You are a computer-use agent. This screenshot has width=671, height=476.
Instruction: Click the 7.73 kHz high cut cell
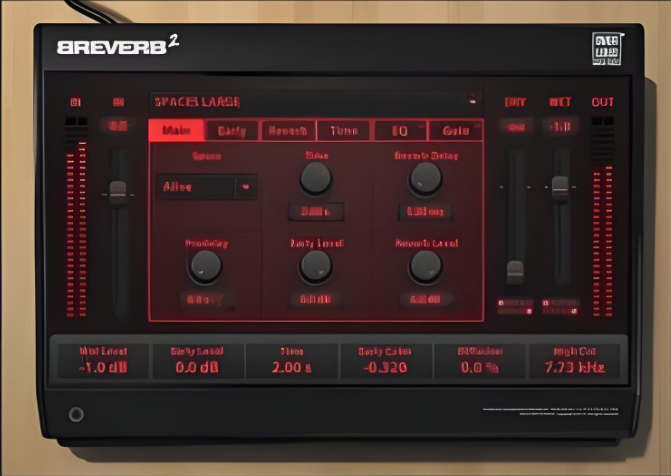574,360
